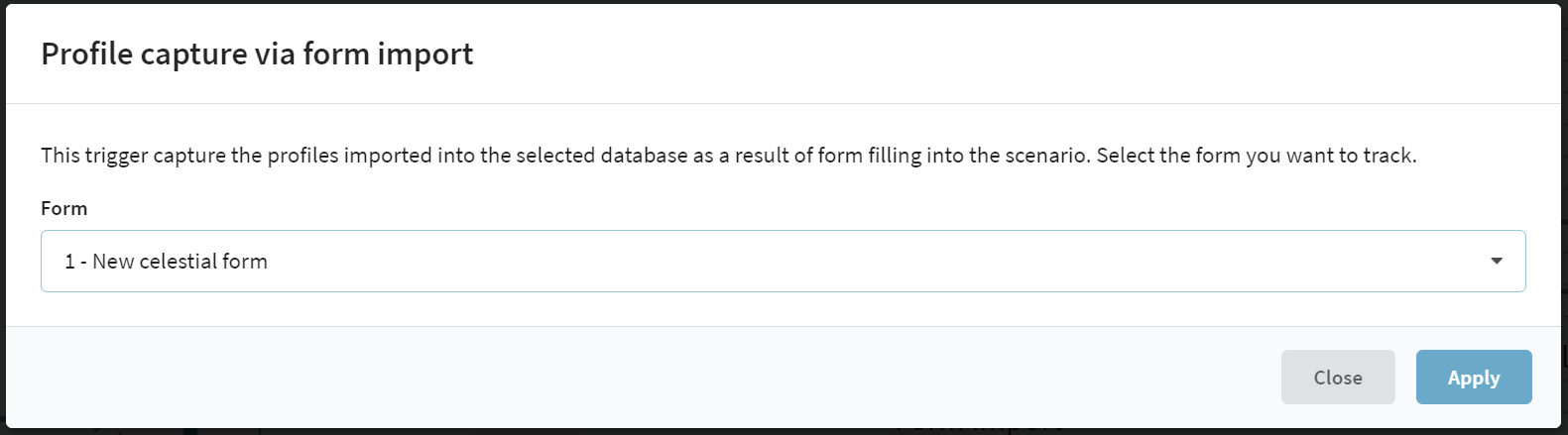Confirm the trigger with blue Apply
This screenshot has height=435, width=1568.
click(1474, 377)
